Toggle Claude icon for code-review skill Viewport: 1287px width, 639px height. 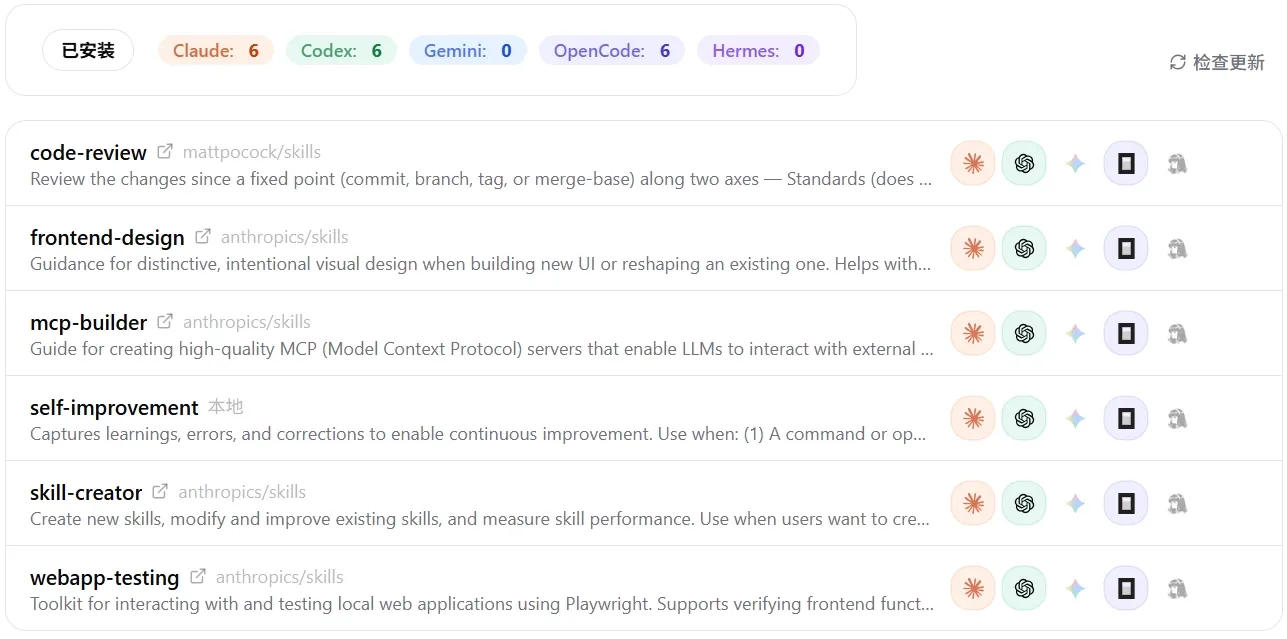click(x=973, y=163)
